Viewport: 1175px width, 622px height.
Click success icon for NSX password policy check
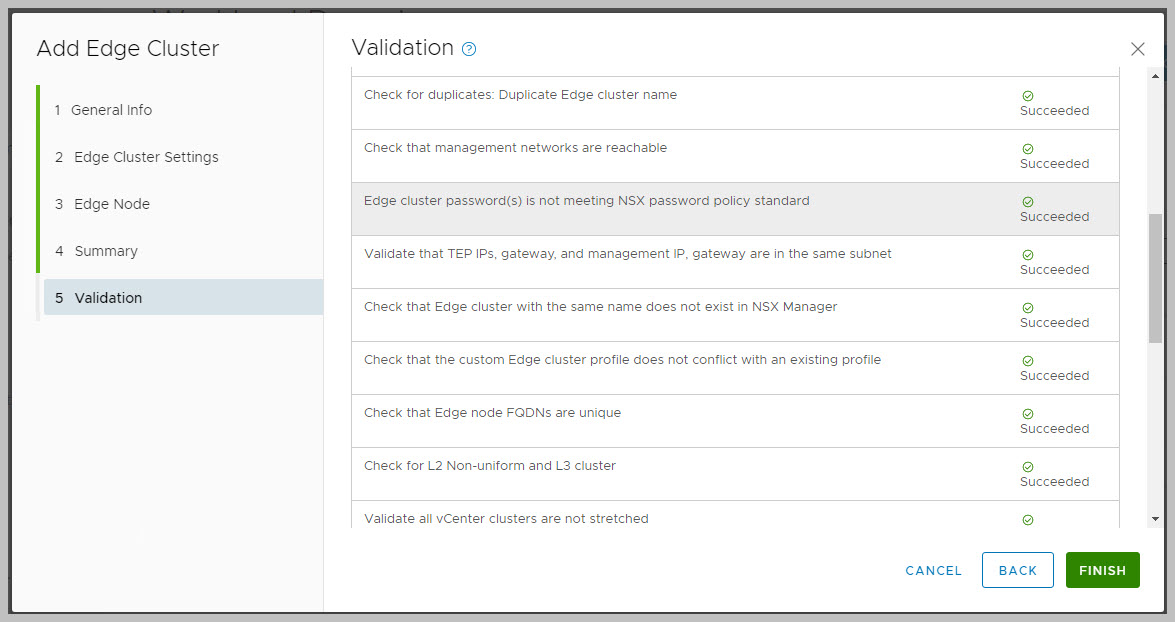click(1028, 202)
